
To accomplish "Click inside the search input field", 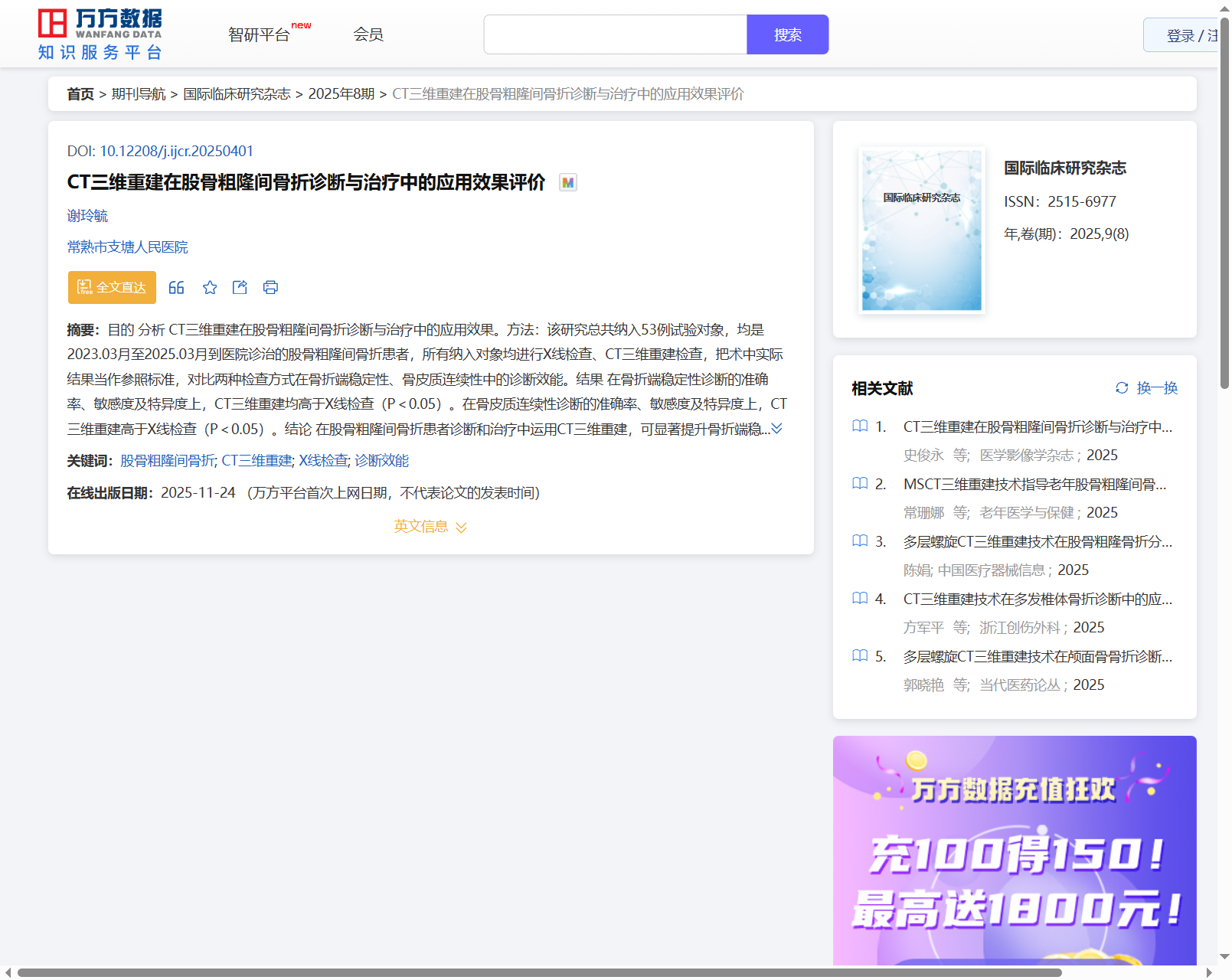I will 615,34.
